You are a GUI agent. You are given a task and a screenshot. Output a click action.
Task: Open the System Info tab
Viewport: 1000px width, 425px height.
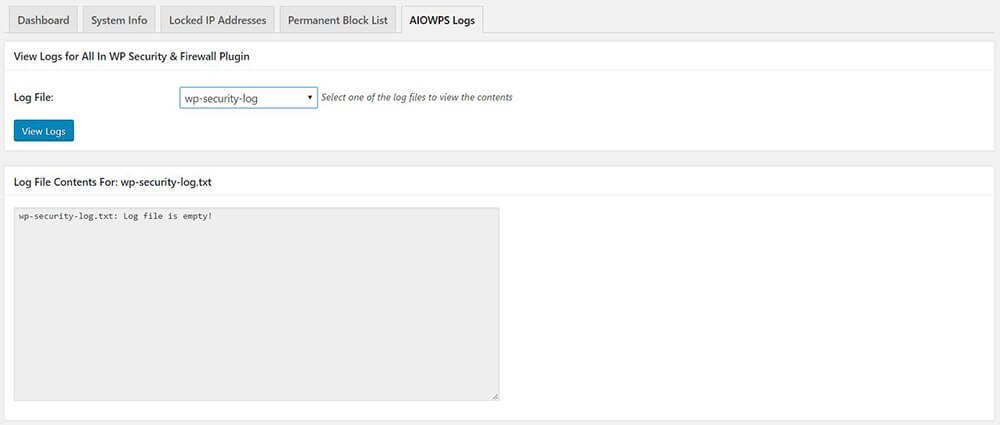(x=119, y=20)
